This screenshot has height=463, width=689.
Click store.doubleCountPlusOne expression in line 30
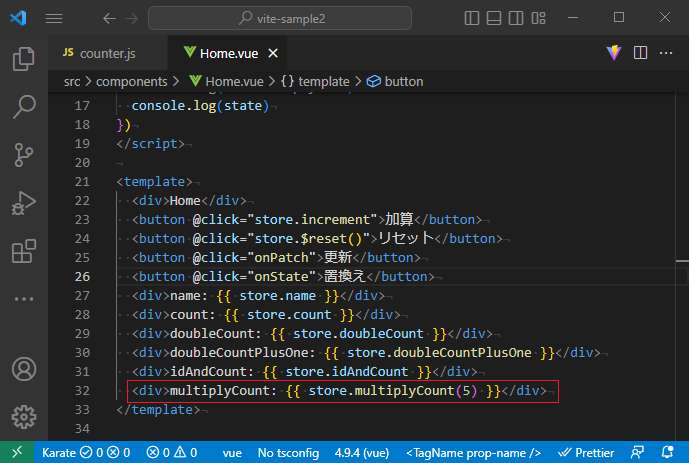click(x=439, y=353)
